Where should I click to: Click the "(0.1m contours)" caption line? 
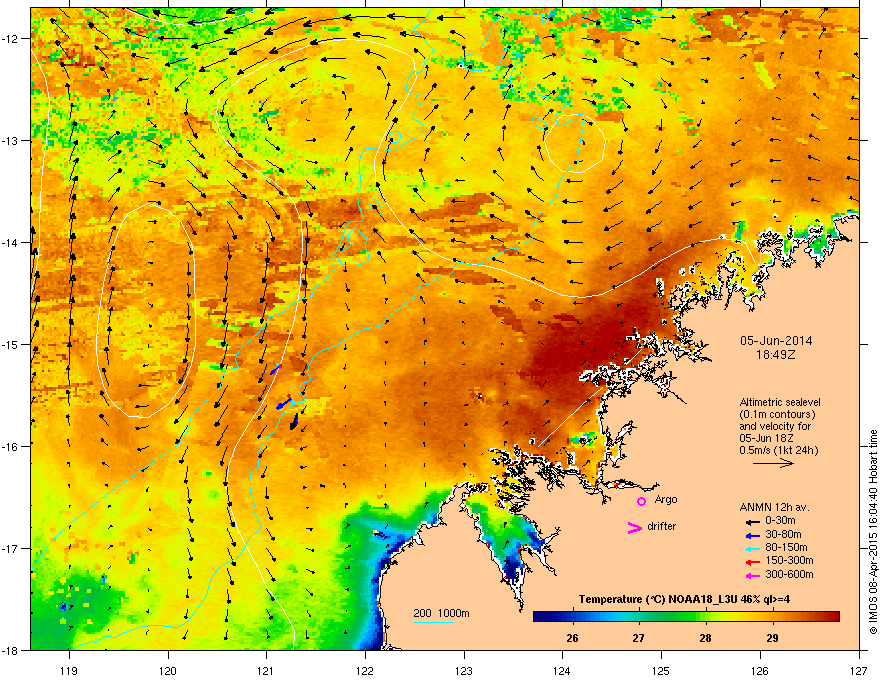[x=777, y=415]
